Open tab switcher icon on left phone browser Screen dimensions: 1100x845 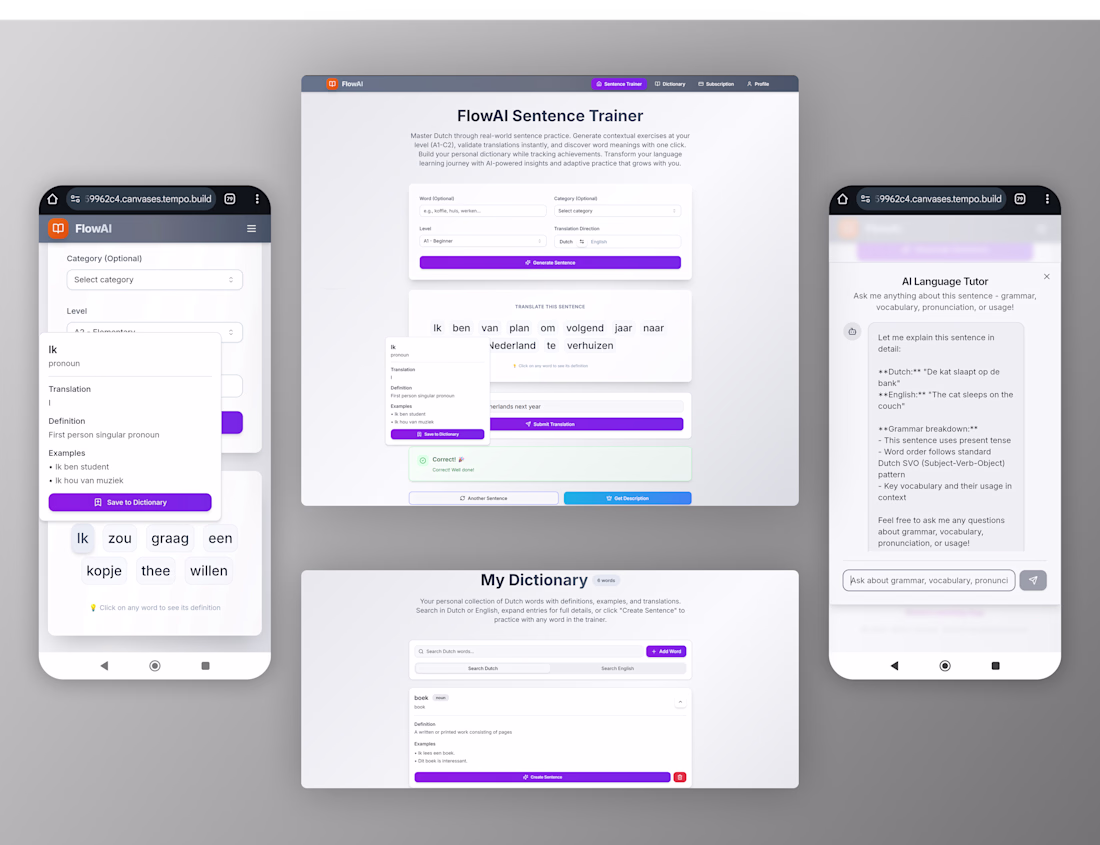(x=229, y=199)
